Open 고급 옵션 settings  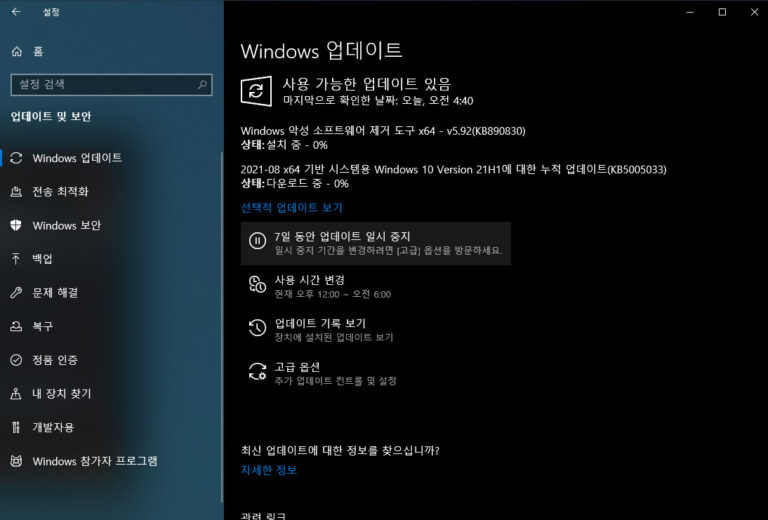click(297, 367)
